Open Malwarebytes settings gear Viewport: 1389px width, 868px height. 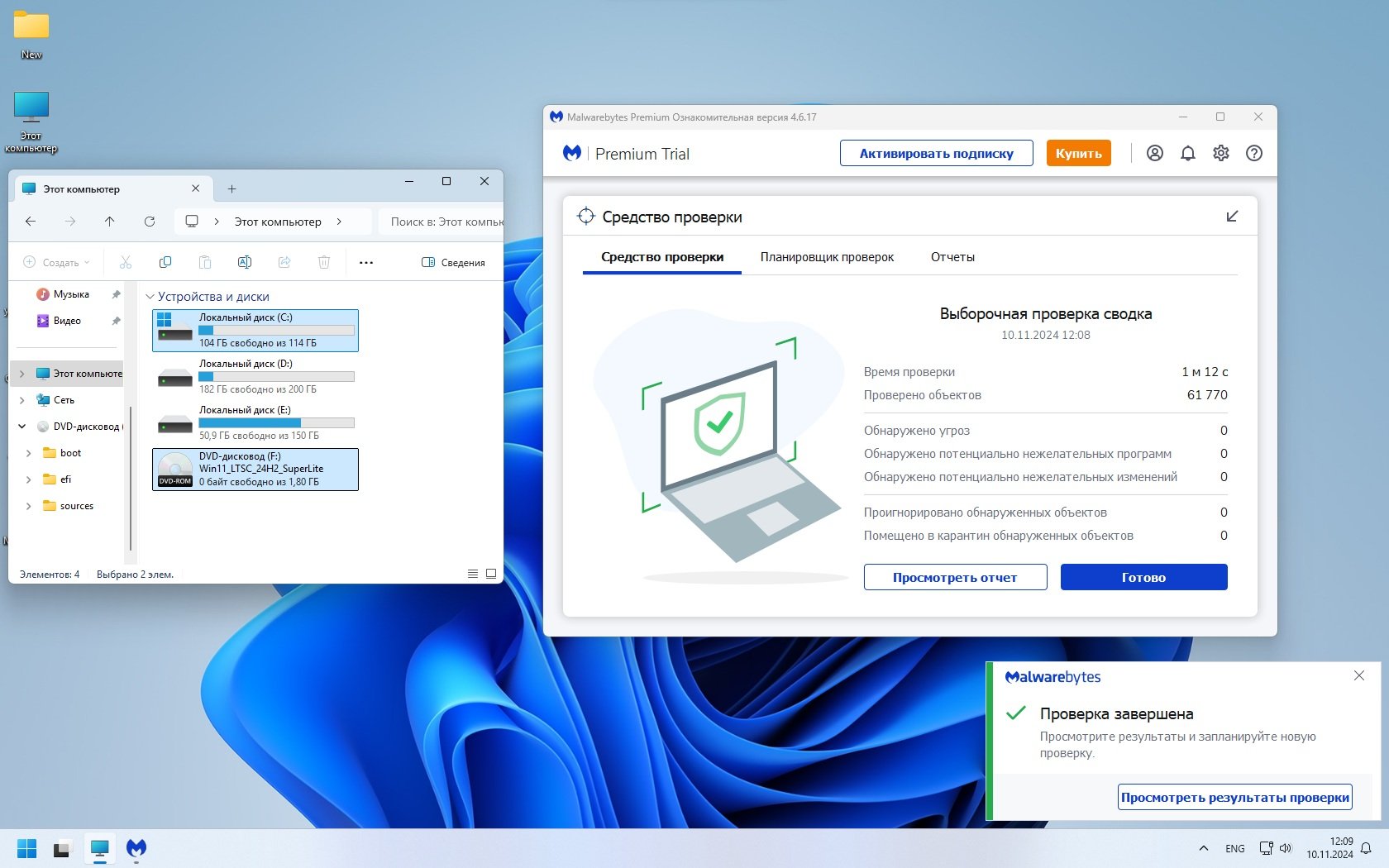point(1221,153)
